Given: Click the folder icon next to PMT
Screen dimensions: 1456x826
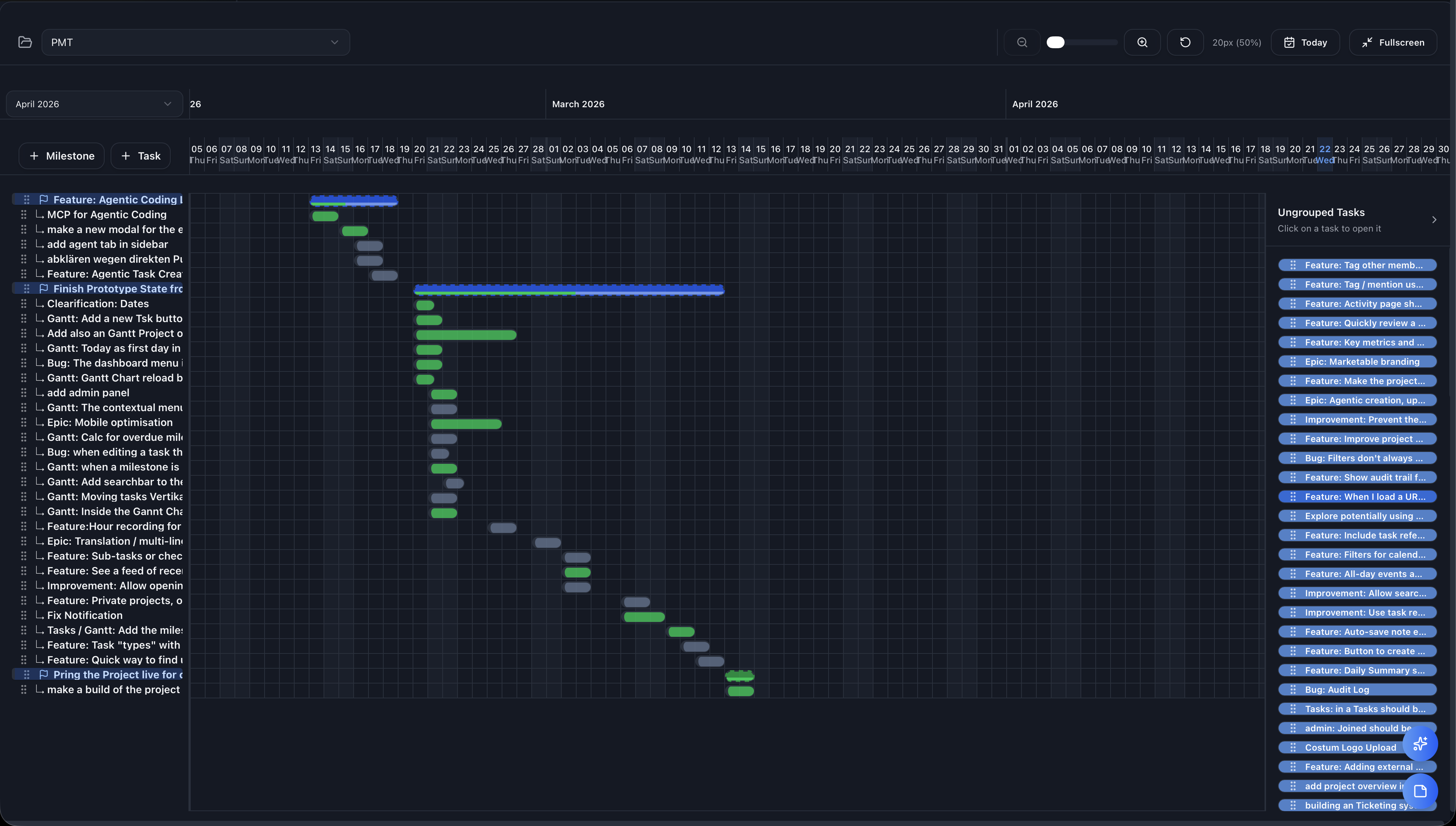Looking at the screenshot, I should tap(24, 42).
